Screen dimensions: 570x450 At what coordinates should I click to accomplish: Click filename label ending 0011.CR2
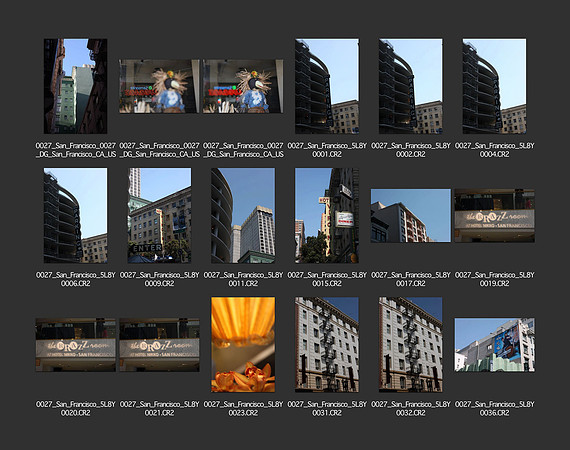[243, 279]
